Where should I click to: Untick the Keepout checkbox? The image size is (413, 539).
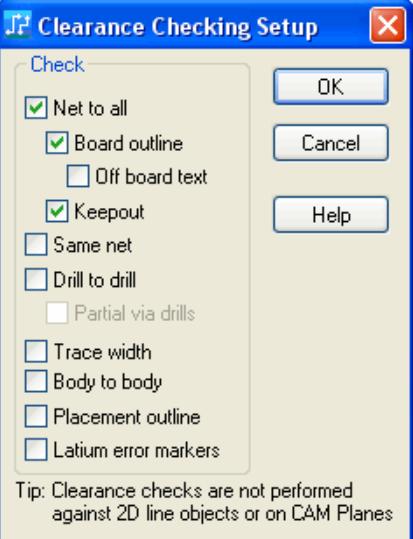(57, 211)
